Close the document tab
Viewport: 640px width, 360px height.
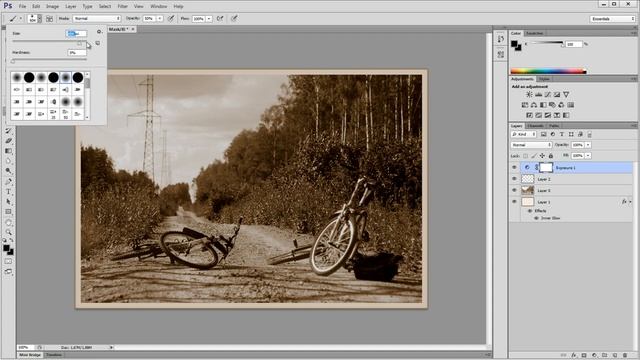(133, 29)
